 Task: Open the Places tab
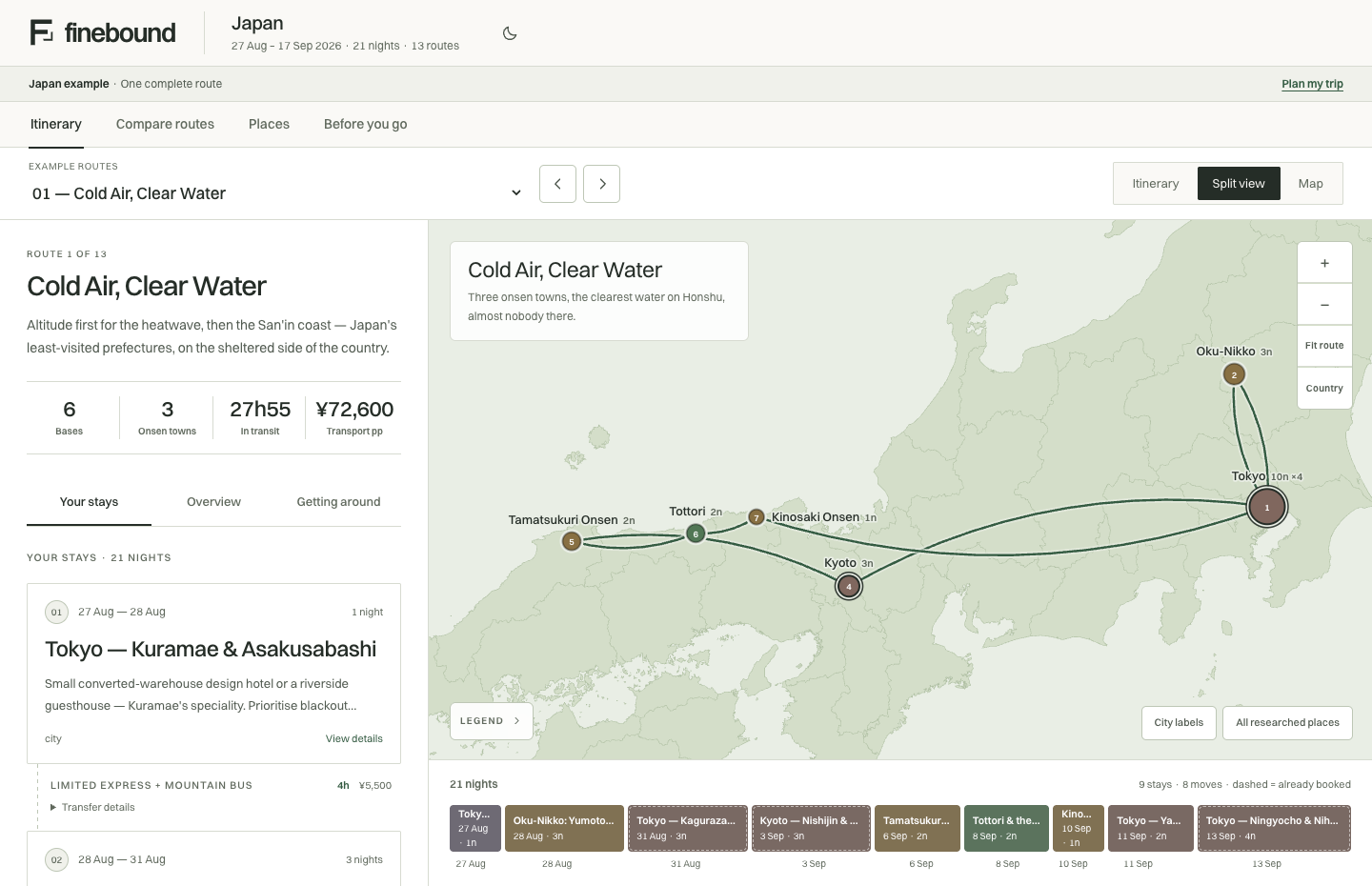point(269,125)
